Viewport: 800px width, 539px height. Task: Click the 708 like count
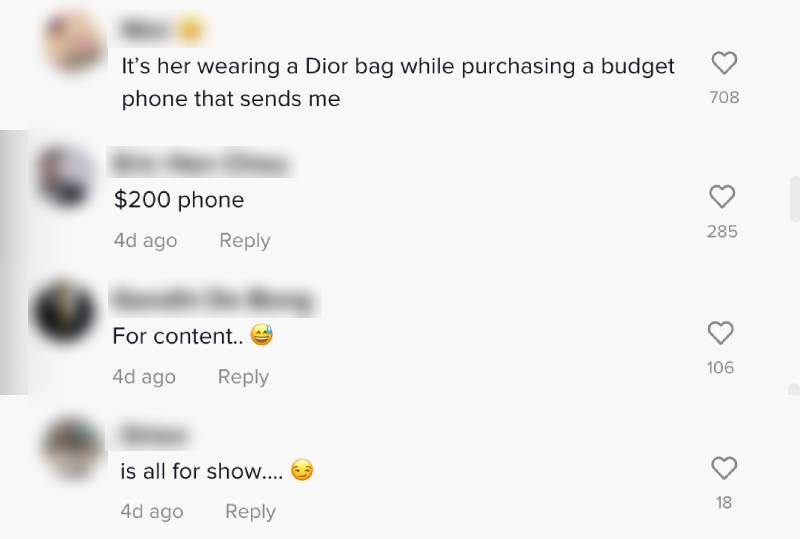click(724, 97)
